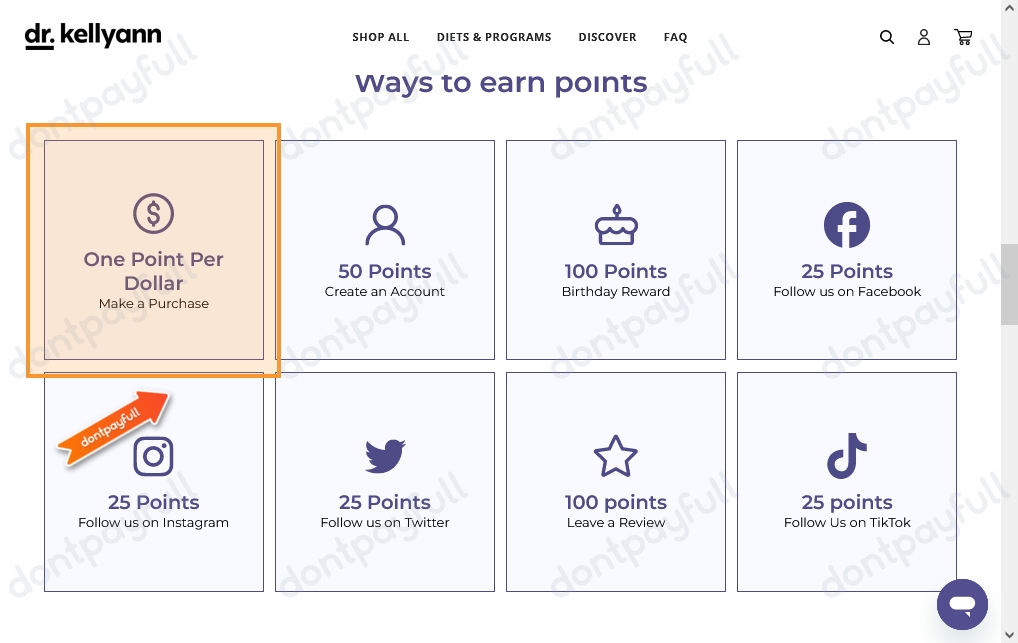The height and width of the screenshot is (643, 1018).
Task: Click the user account icon
Action: coord(924,37)
